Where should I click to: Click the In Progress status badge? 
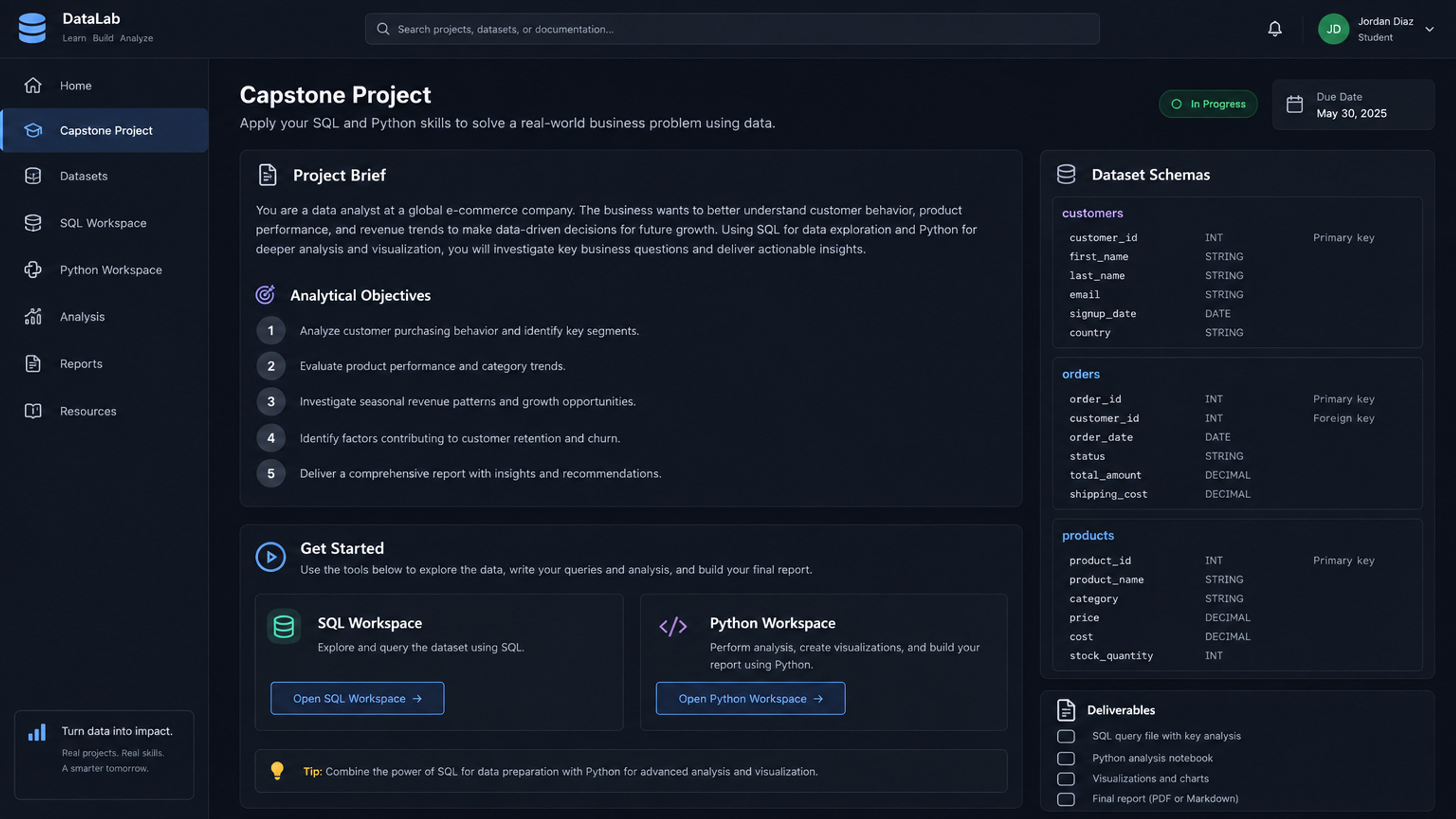1208,104
